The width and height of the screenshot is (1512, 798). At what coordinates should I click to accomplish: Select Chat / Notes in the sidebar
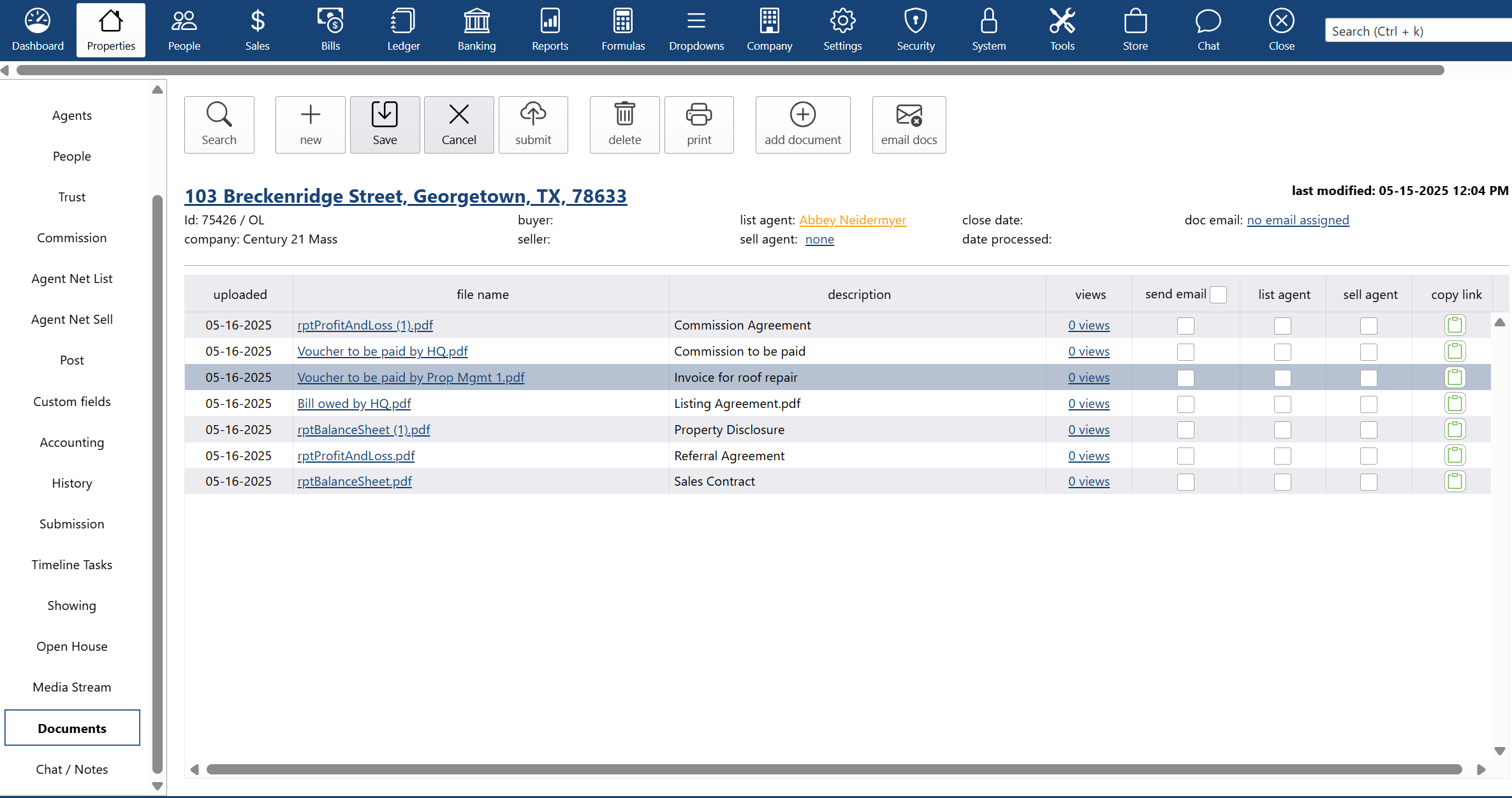tap(72, 769)
